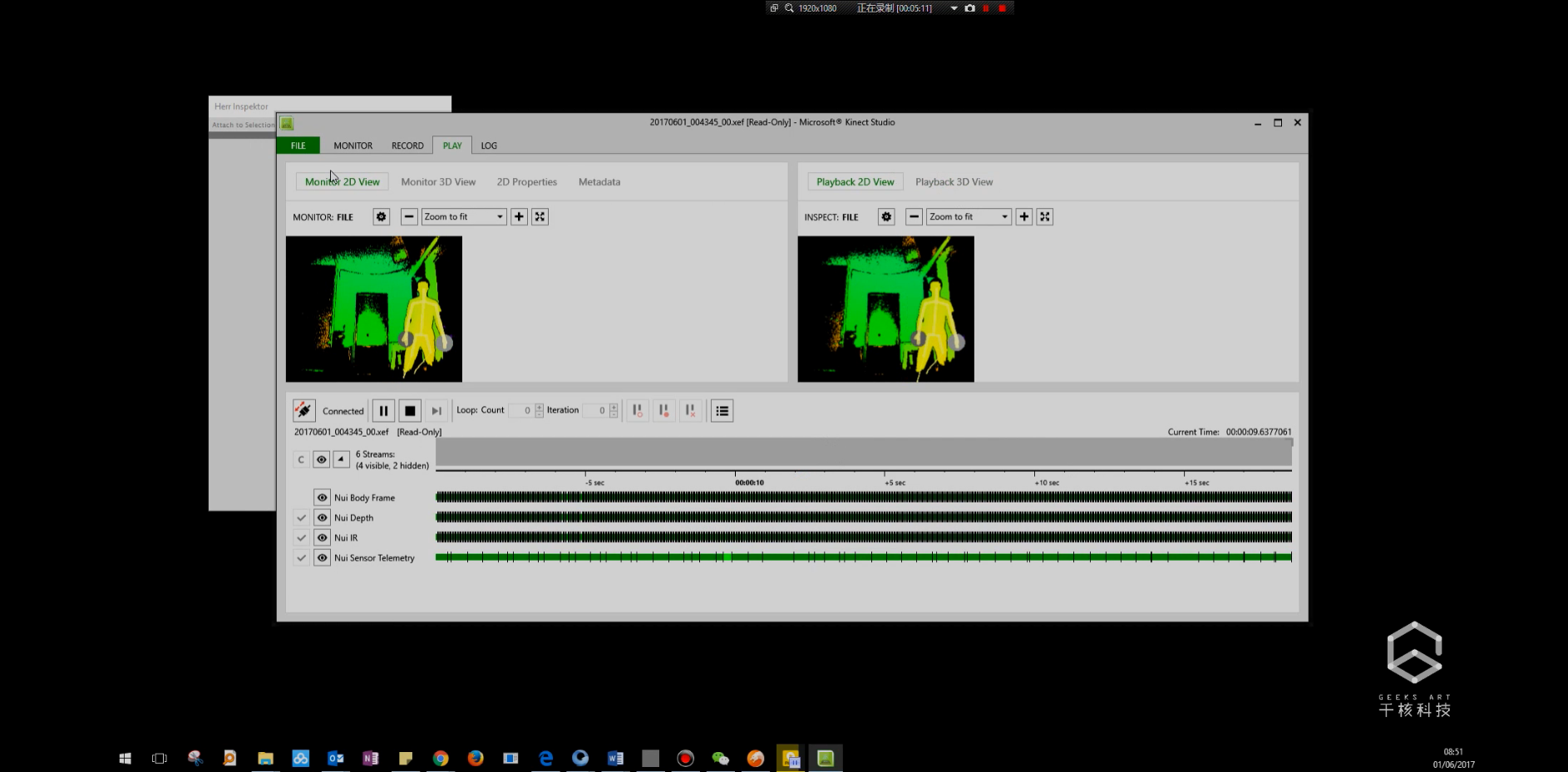Open the Monitor Zoom to fit dropdown
This screenshot has height=772, width=1568.
tap(464, 216)
